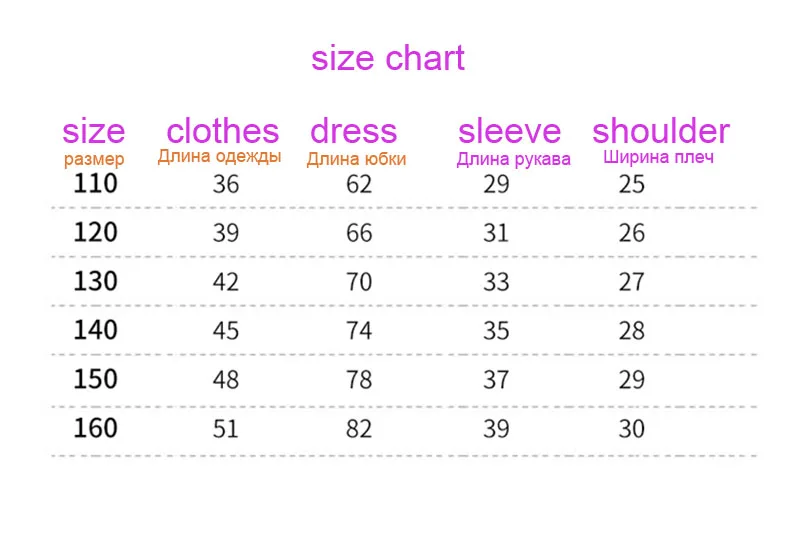Click the size 130 row label
800x533 pixels.
[95, 281]
